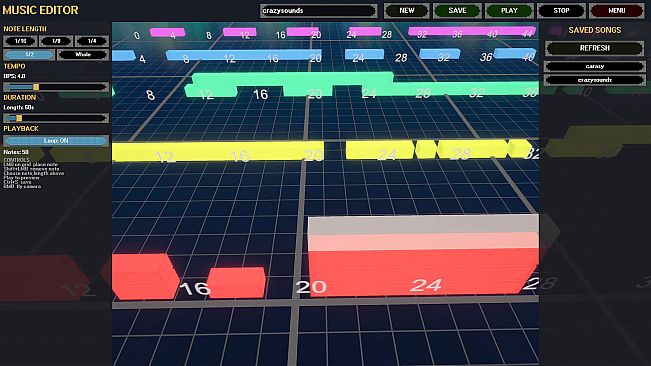Choose the Whole note length

pyautogui.click(x=83, y=55)
